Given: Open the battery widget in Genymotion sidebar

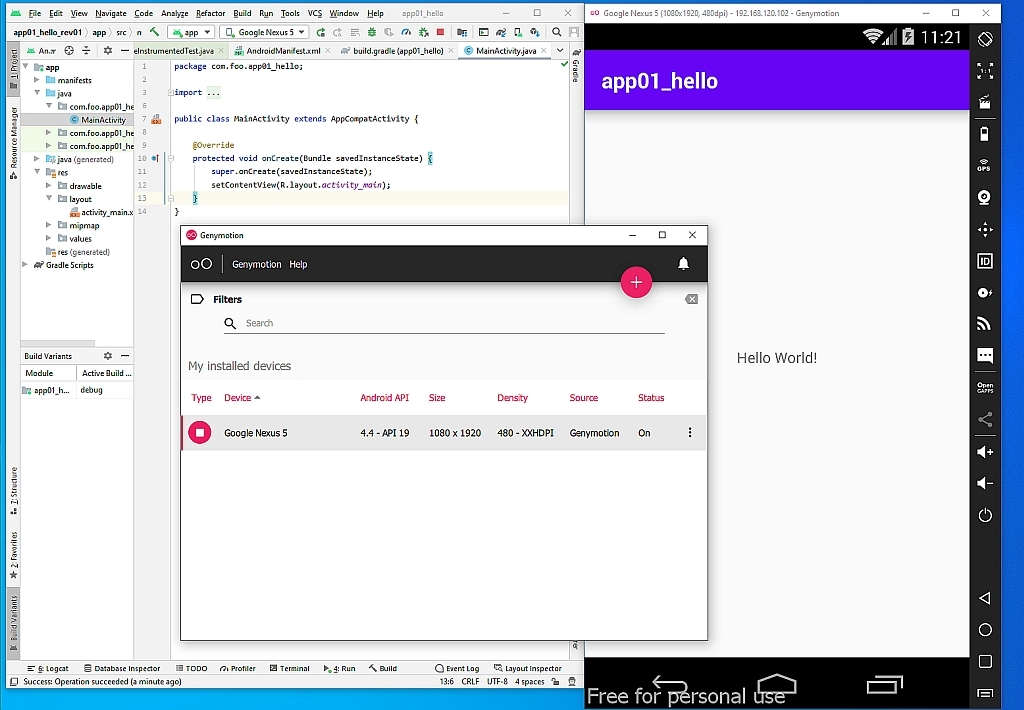Looking at the screenshot, I should (x=985, y=134).
